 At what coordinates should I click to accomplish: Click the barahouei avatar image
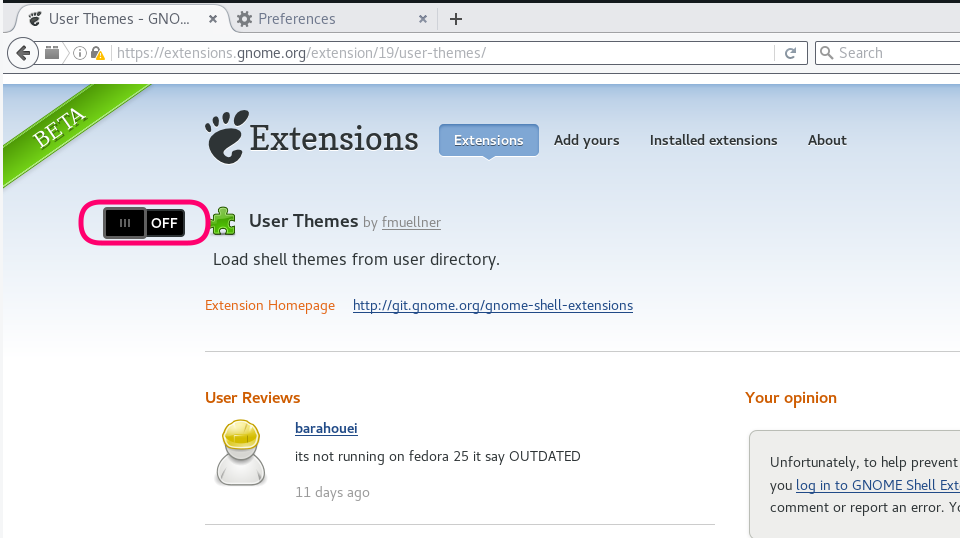[x=241, y=453]
